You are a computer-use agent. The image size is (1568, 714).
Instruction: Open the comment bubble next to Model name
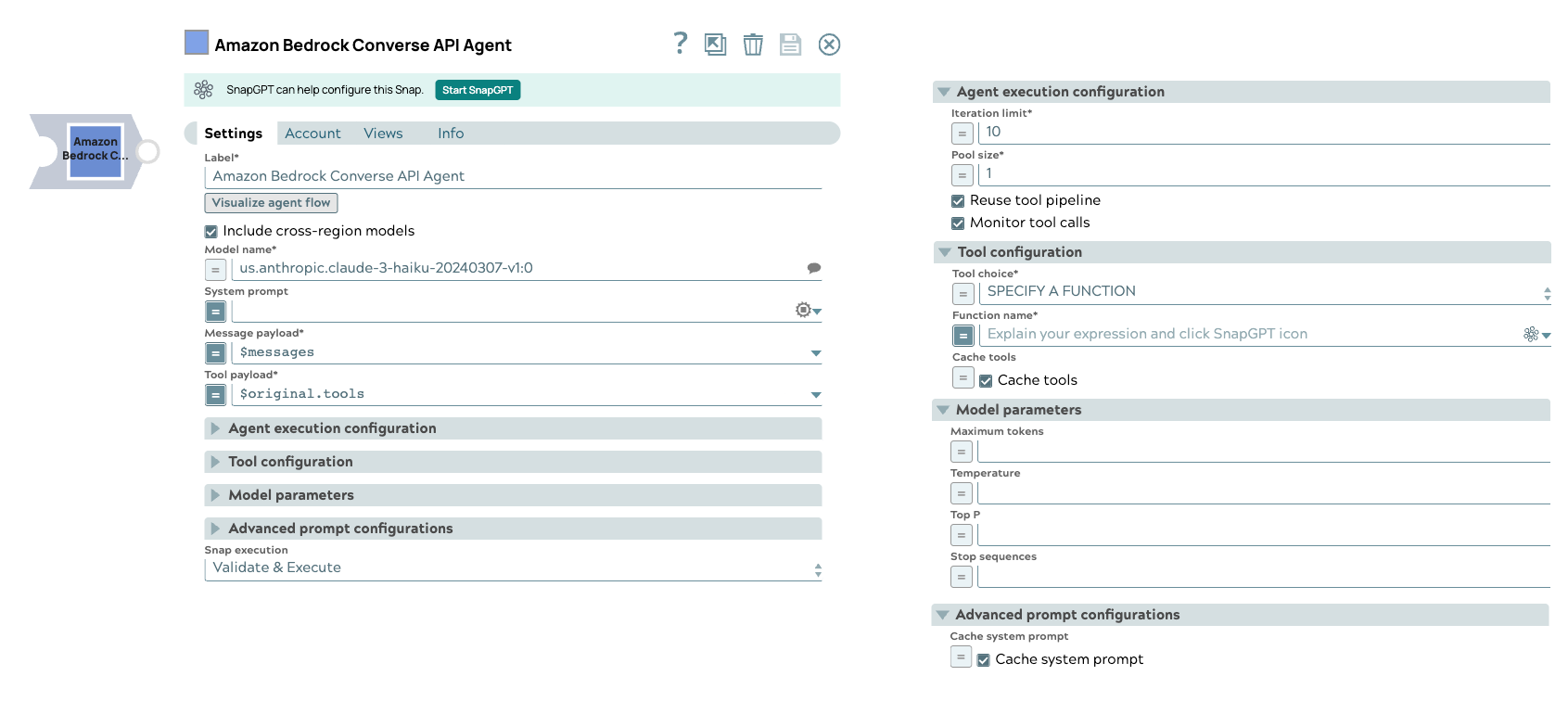point(815,267)
